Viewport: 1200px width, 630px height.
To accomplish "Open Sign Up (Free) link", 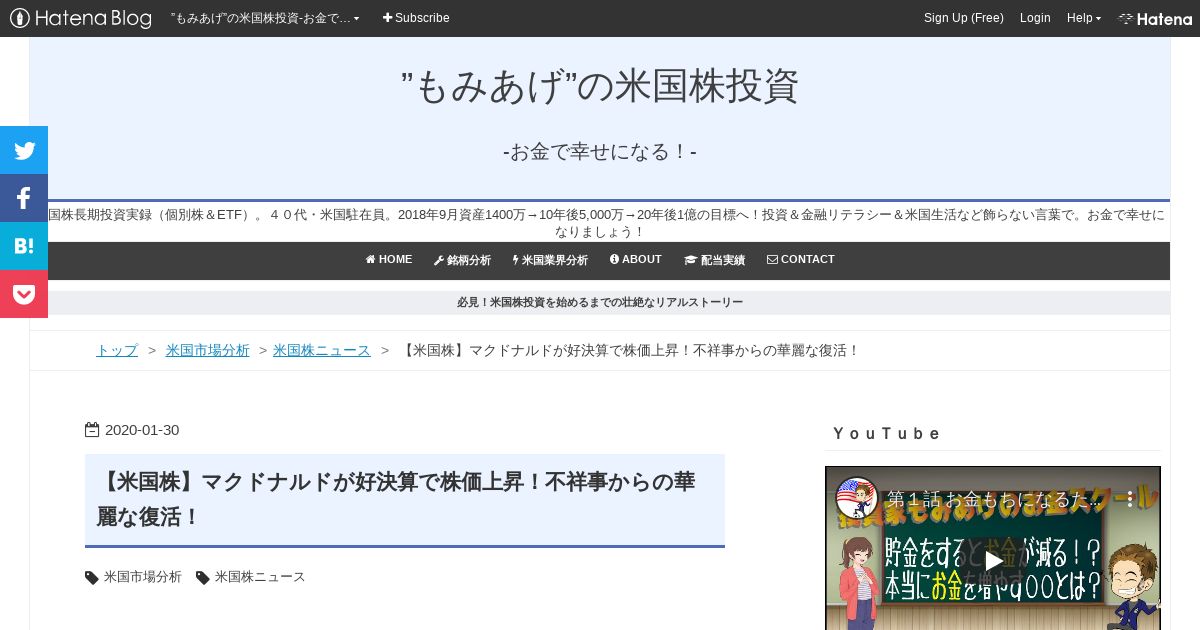I will (964, 18).
